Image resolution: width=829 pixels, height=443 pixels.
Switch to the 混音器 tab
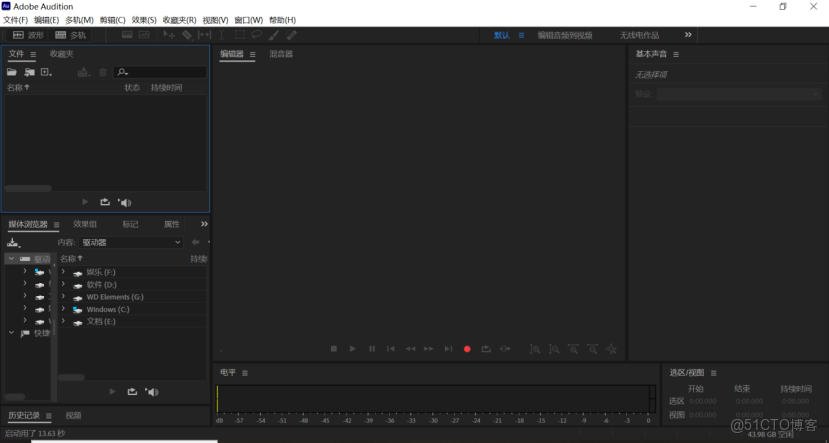[281, 54]
